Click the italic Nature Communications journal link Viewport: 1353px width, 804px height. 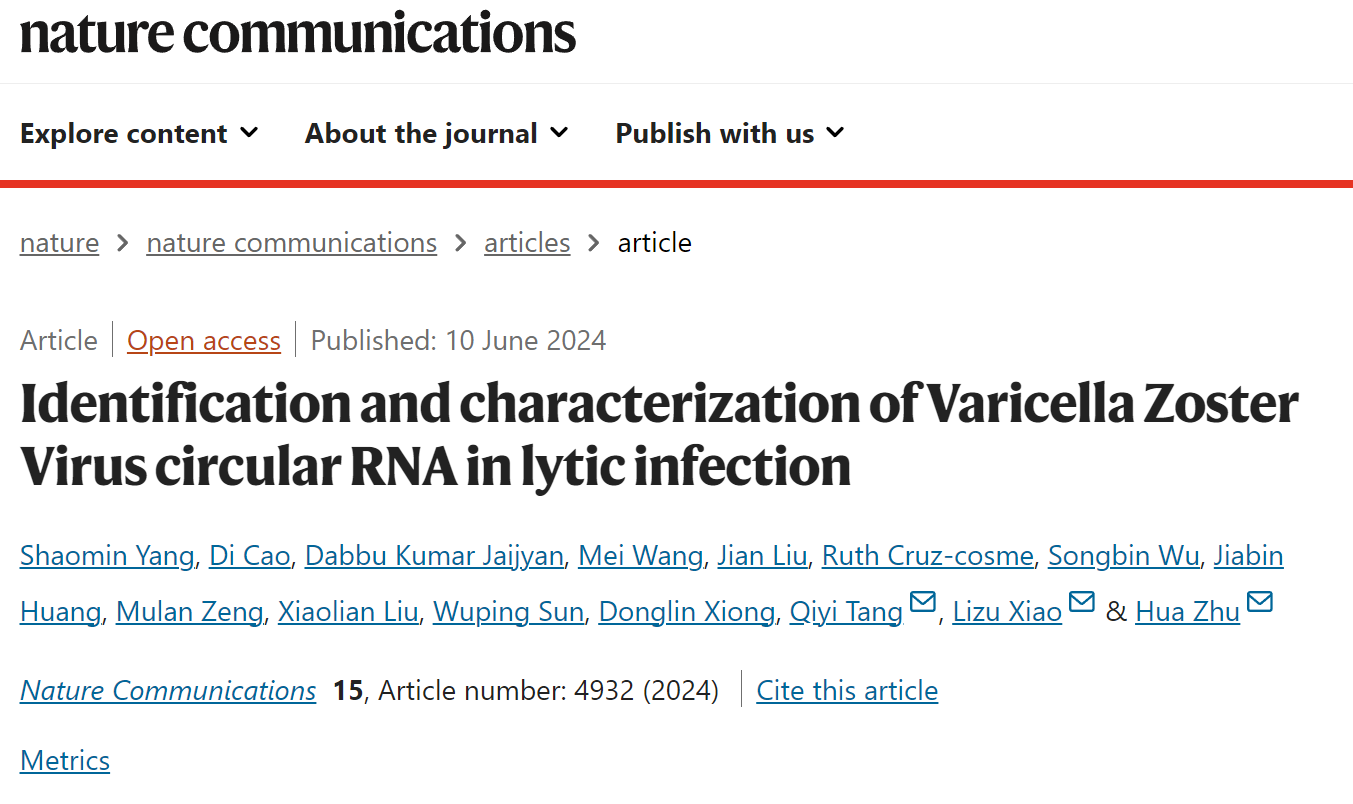[168, 691]
